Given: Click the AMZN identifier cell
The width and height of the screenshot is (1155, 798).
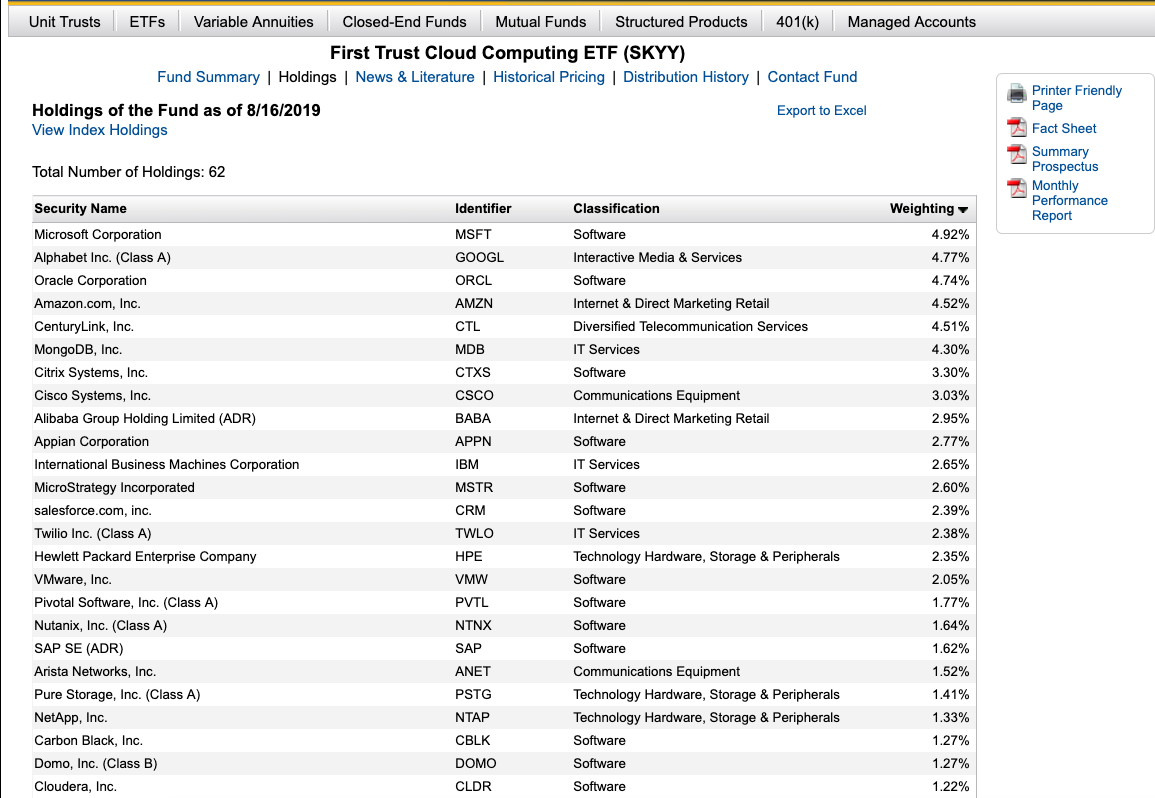Looking at the screenshot, I should click(474, 304).
